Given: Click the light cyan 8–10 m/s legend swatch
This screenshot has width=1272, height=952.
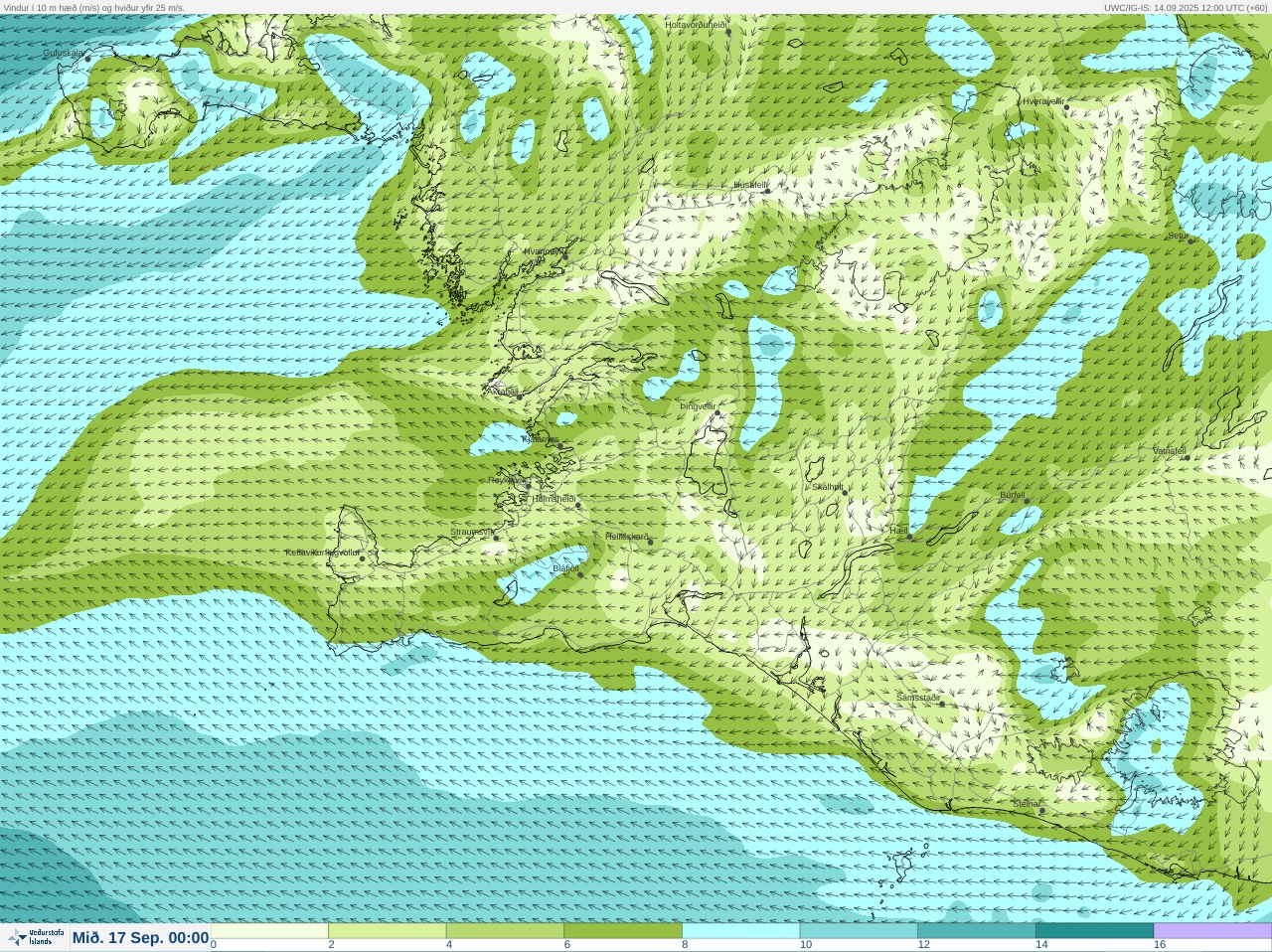Looking at the screenshot, I should point(740,931).
